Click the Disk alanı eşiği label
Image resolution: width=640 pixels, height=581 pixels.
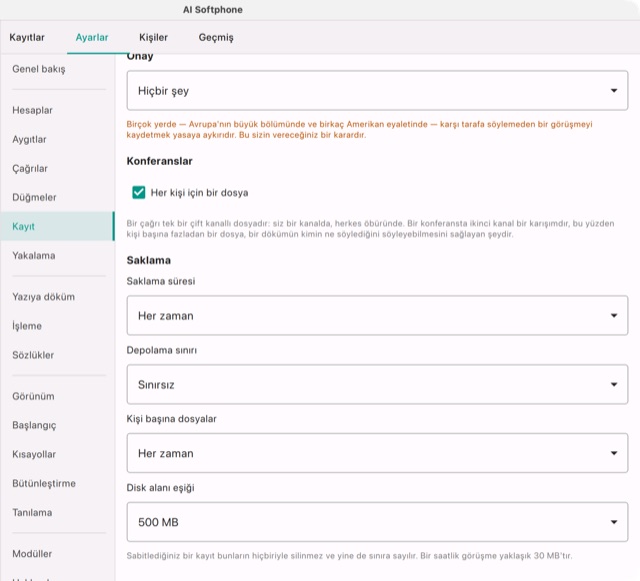point(160,488)
